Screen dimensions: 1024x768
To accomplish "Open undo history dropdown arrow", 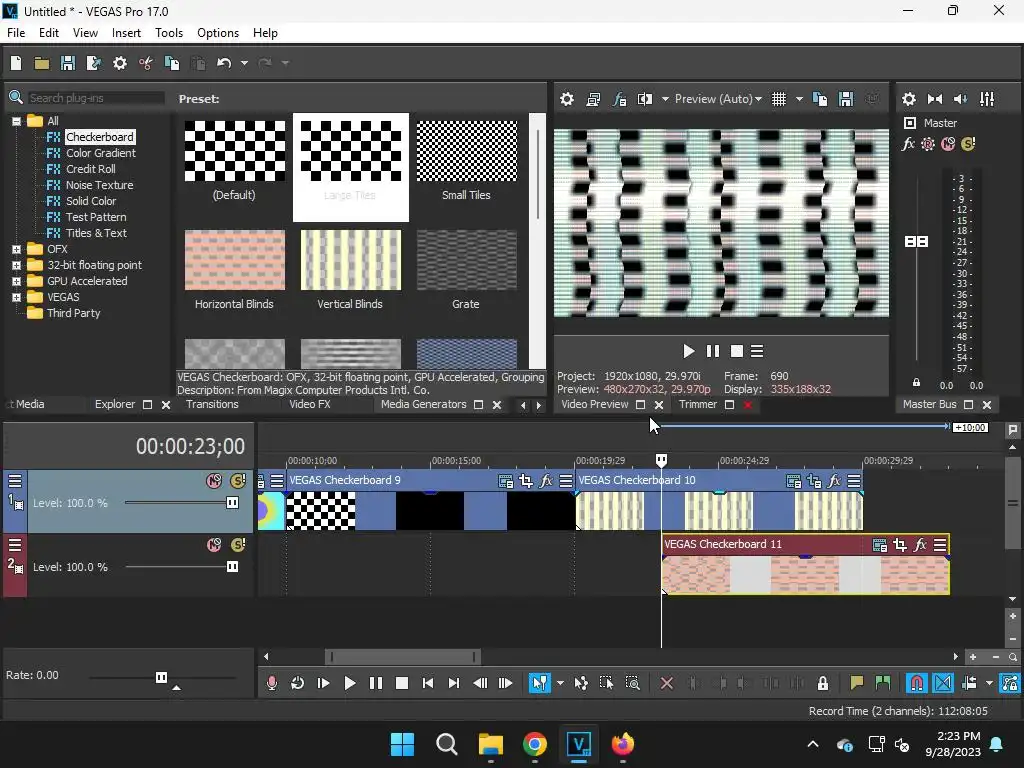I will pos(244,63).
